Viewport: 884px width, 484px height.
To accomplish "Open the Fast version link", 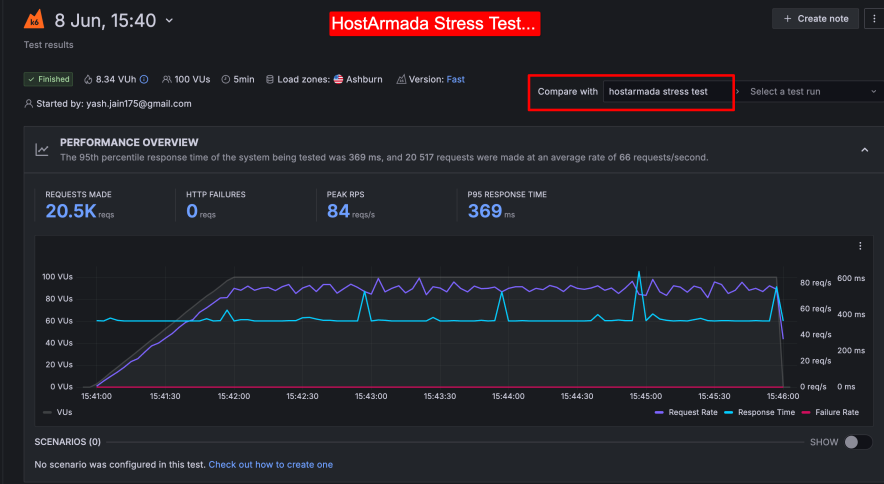I will (x=456, y=80).
